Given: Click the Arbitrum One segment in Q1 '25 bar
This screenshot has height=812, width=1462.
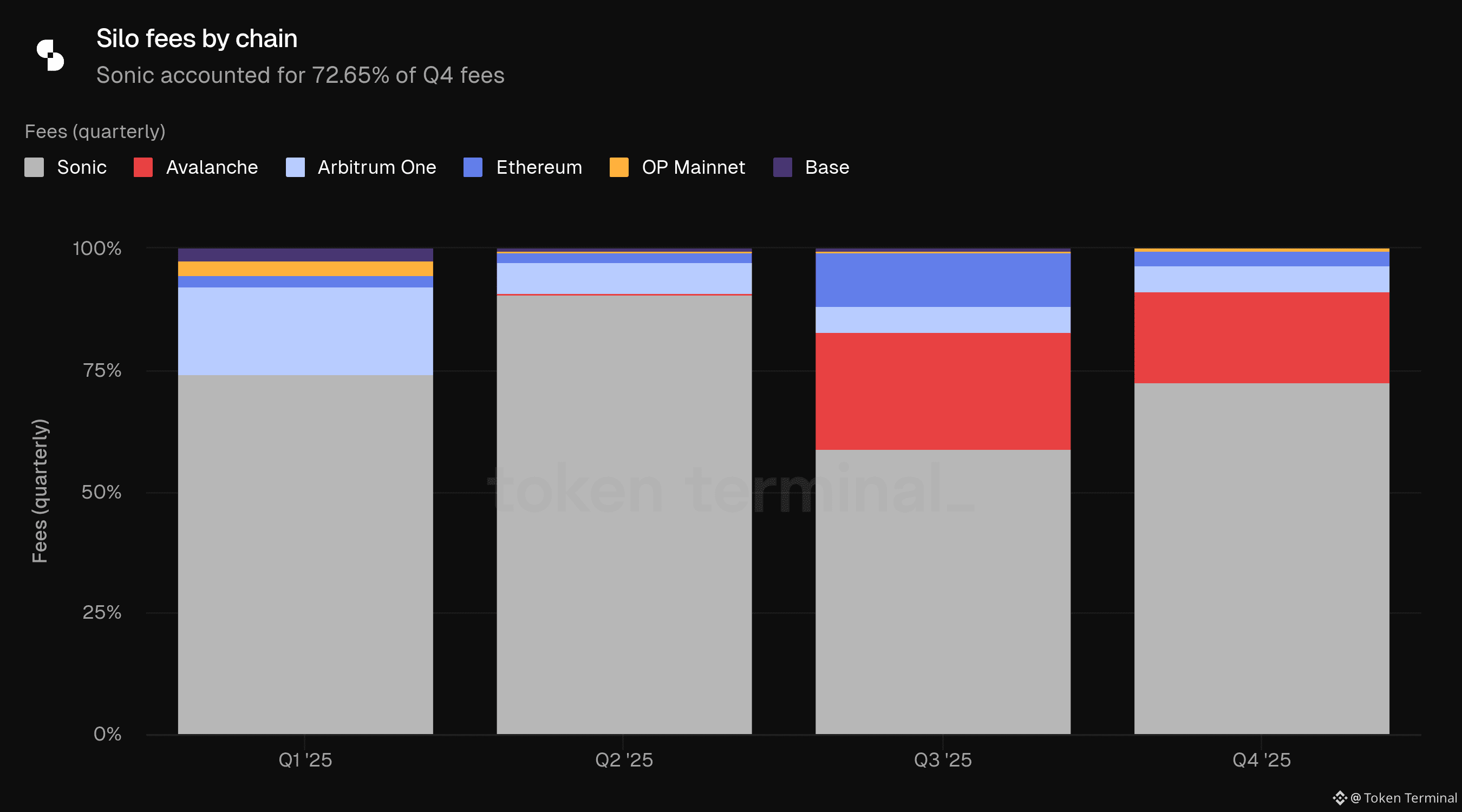Looking at the screenshot, I should (x=305, y=331).
